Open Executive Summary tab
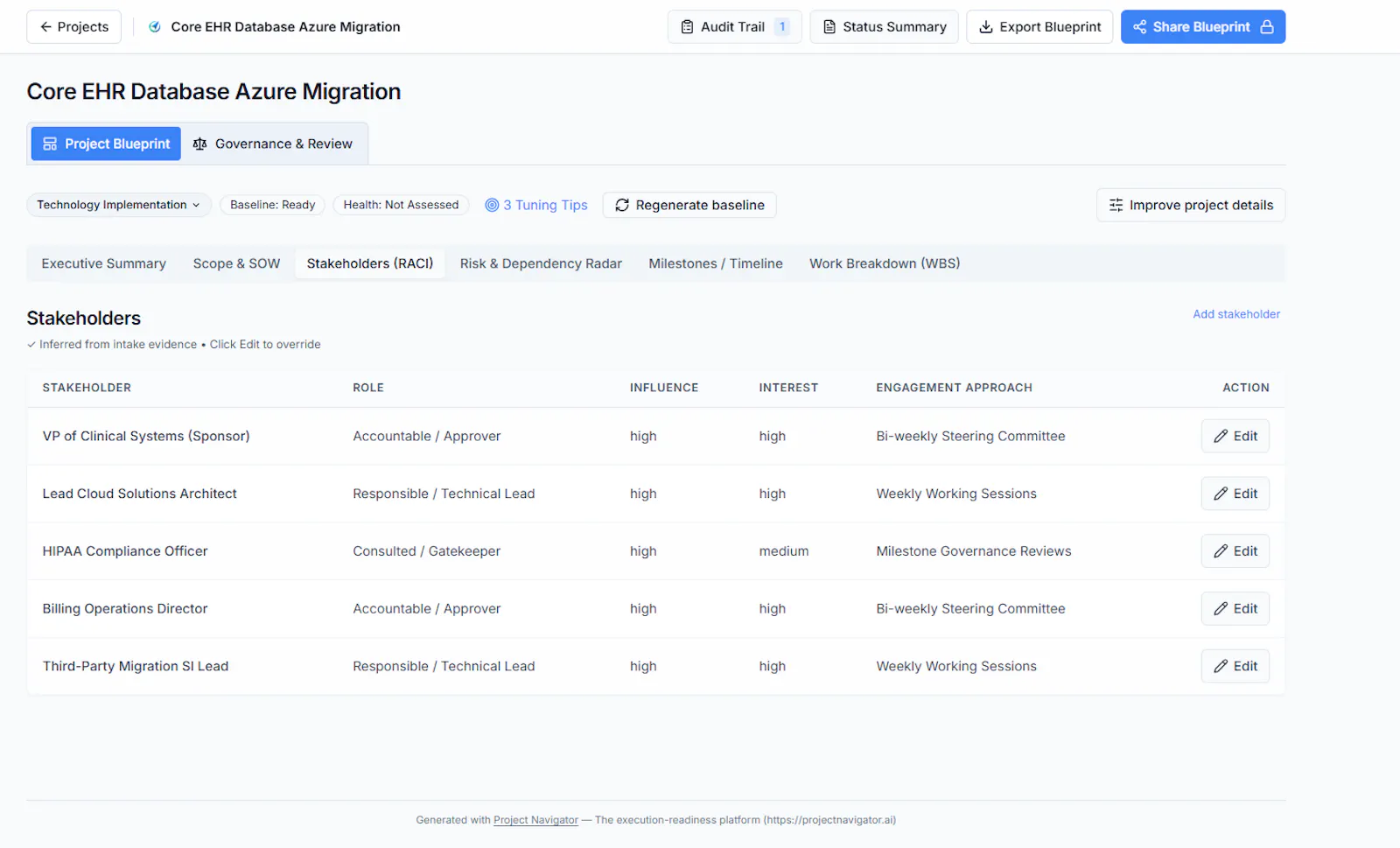1400x848 pixels. [103, 263]
